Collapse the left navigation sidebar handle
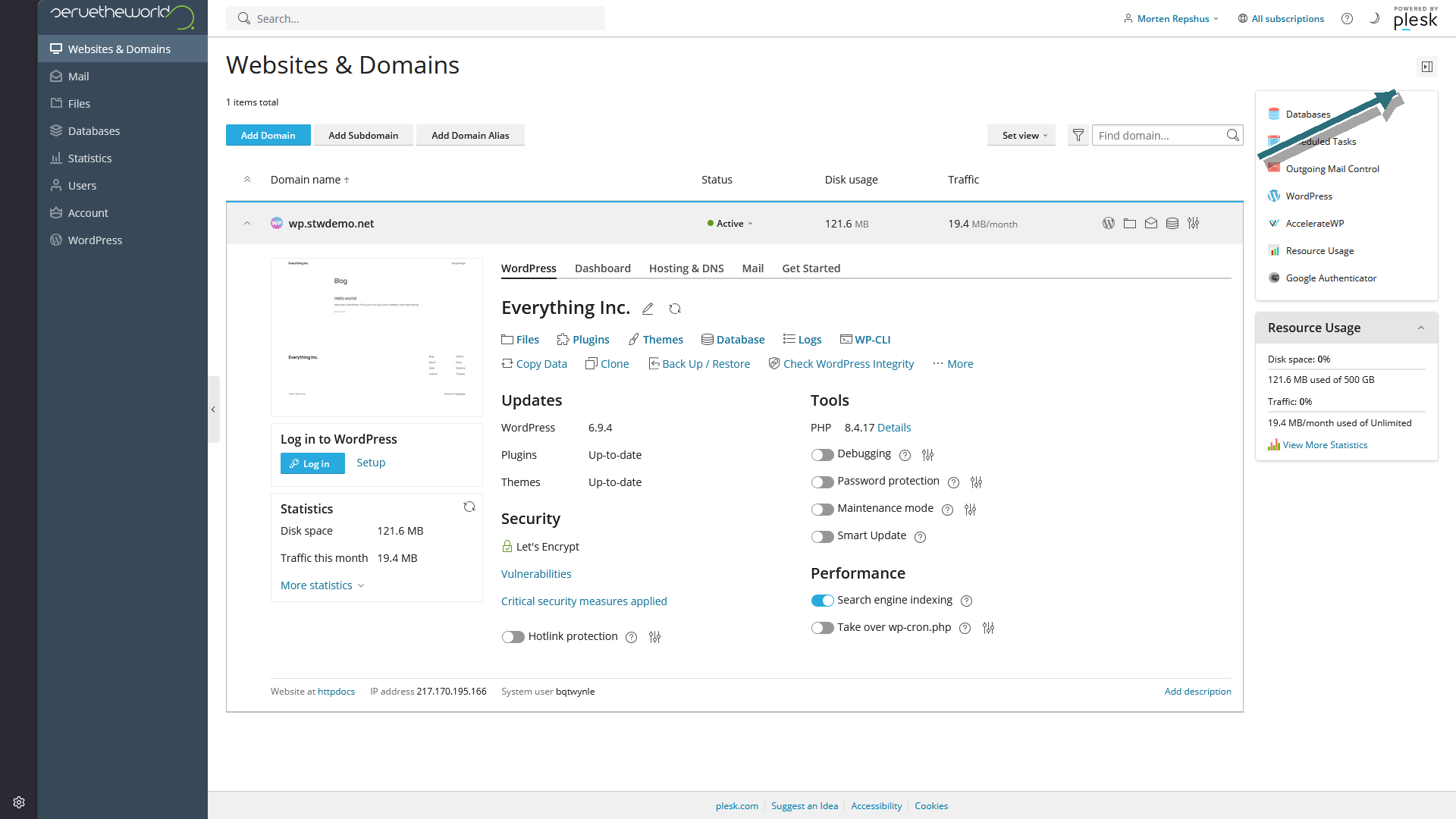This screenshot has height=819, width=1456. 214,409
